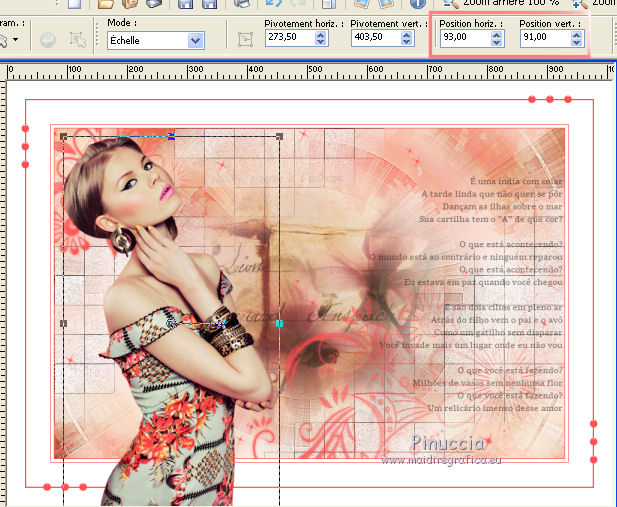Decrease Pivotement horiz. with down arrow

(x=321, y=42)
